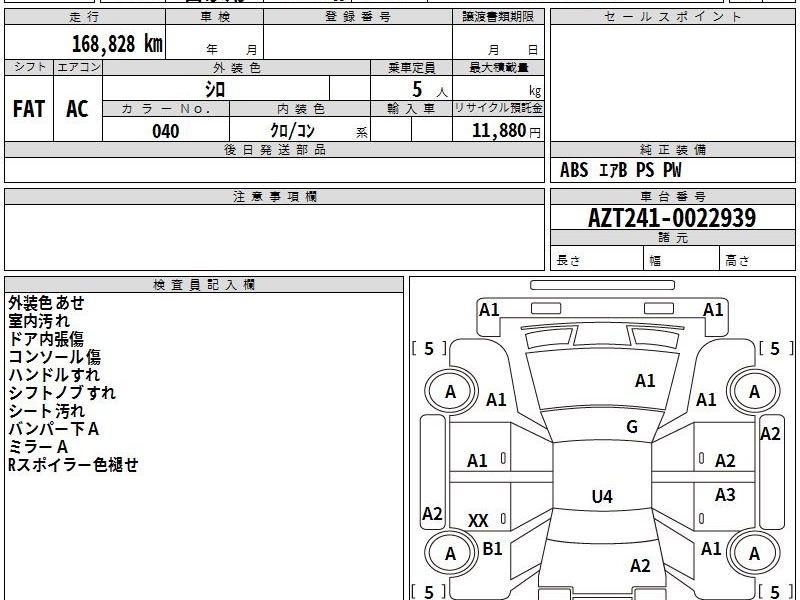
Task: Click the equipment list ABS エアB PS PW
Action: tap(620, 170)
